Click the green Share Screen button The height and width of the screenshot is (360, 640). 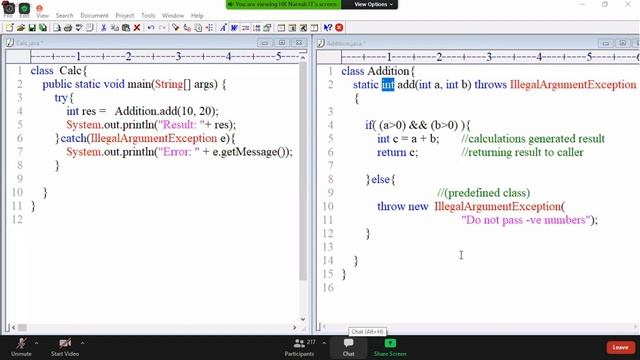click(390, 347)
